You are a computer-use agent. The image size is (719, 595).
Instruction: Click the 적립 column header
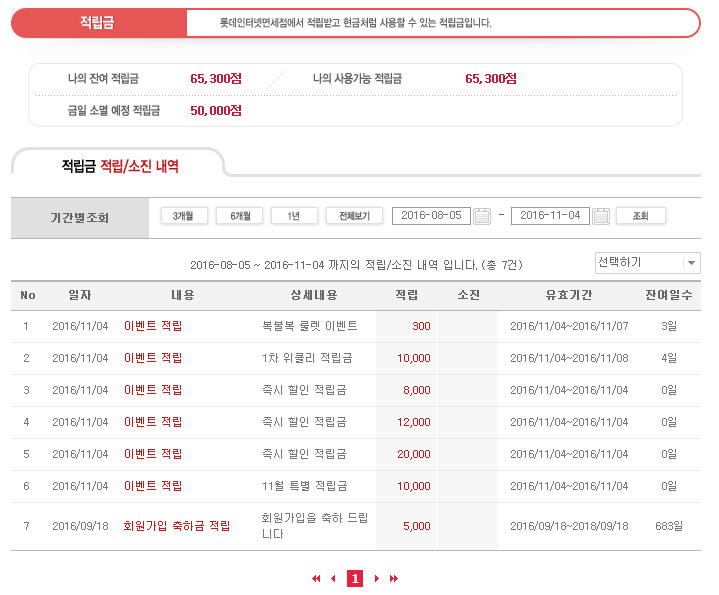point(406,295)
